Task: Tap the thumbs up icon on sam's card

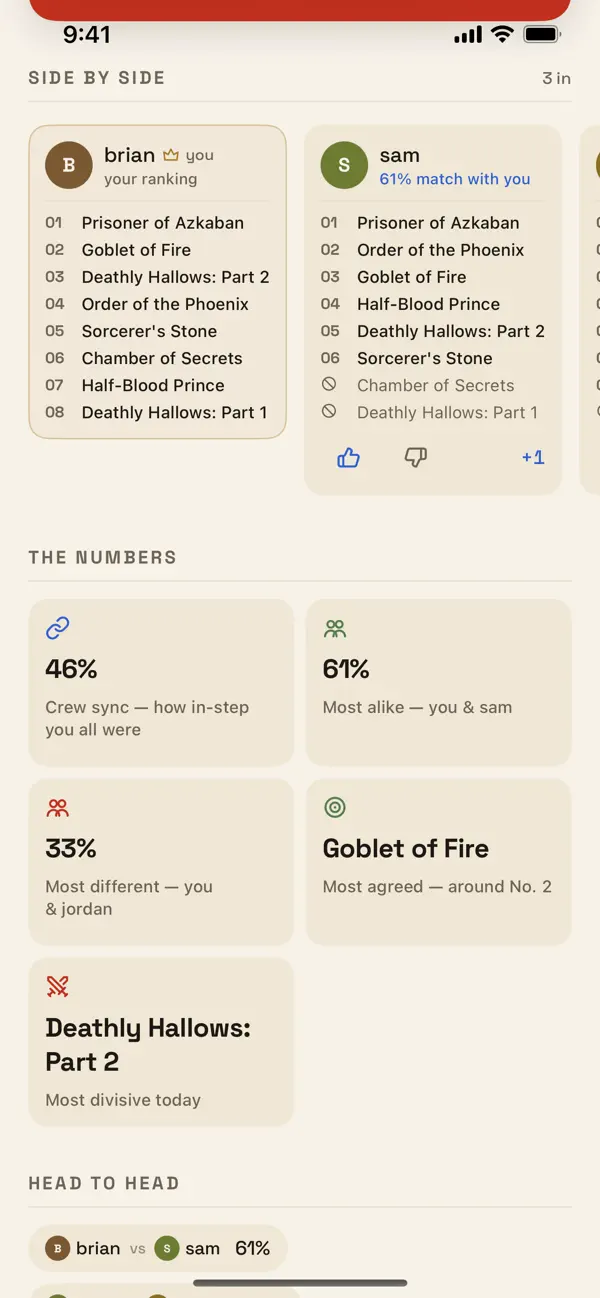Action: (348, 457)
